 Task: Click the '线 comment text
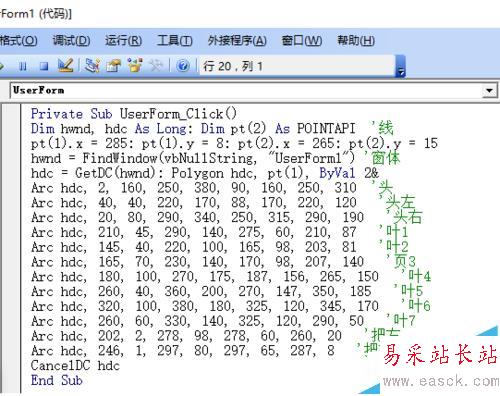click(x=382, y=128)
